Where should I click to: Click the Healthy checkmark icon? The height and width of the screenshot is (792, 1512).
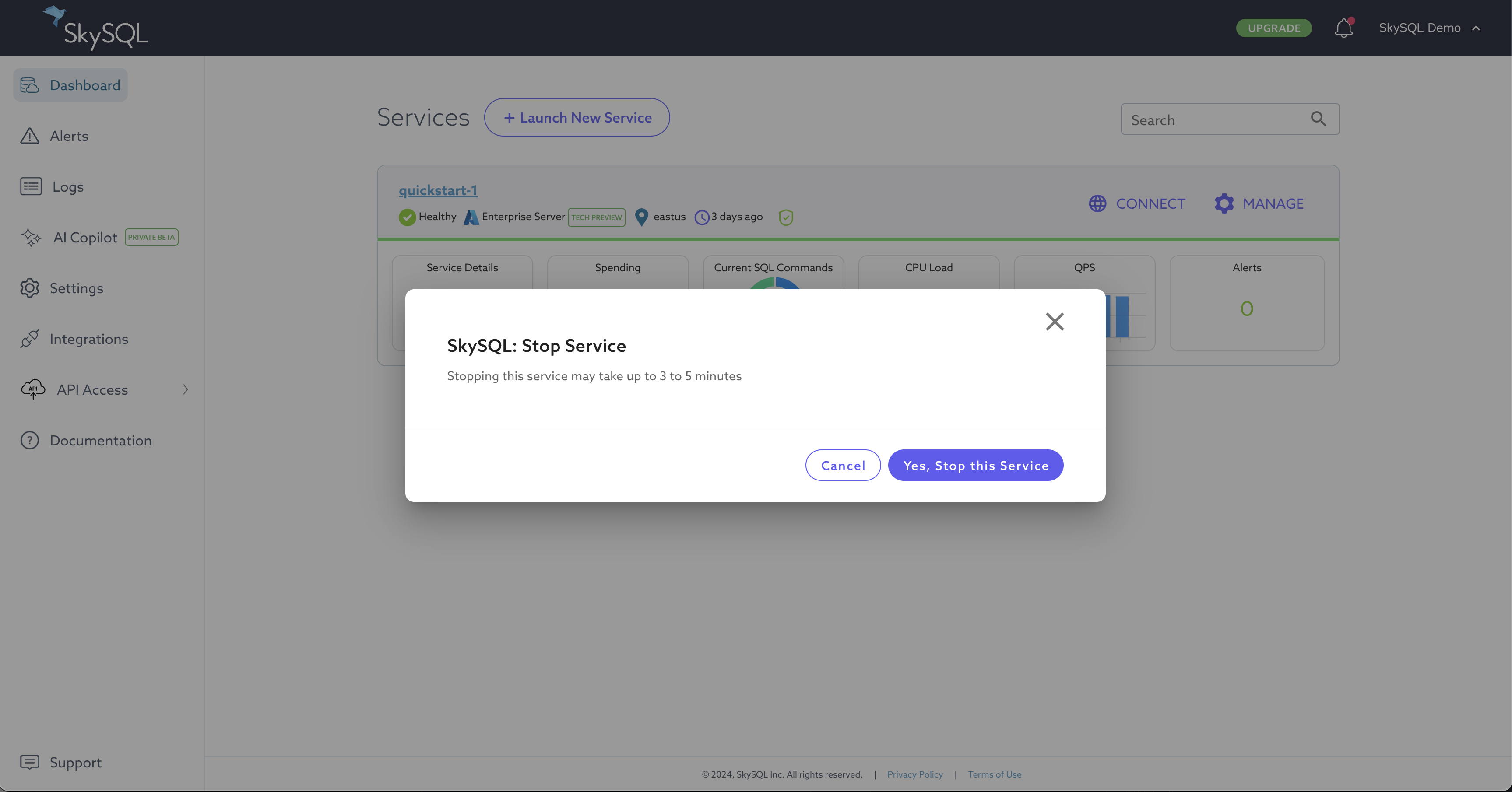click(407, 217)
